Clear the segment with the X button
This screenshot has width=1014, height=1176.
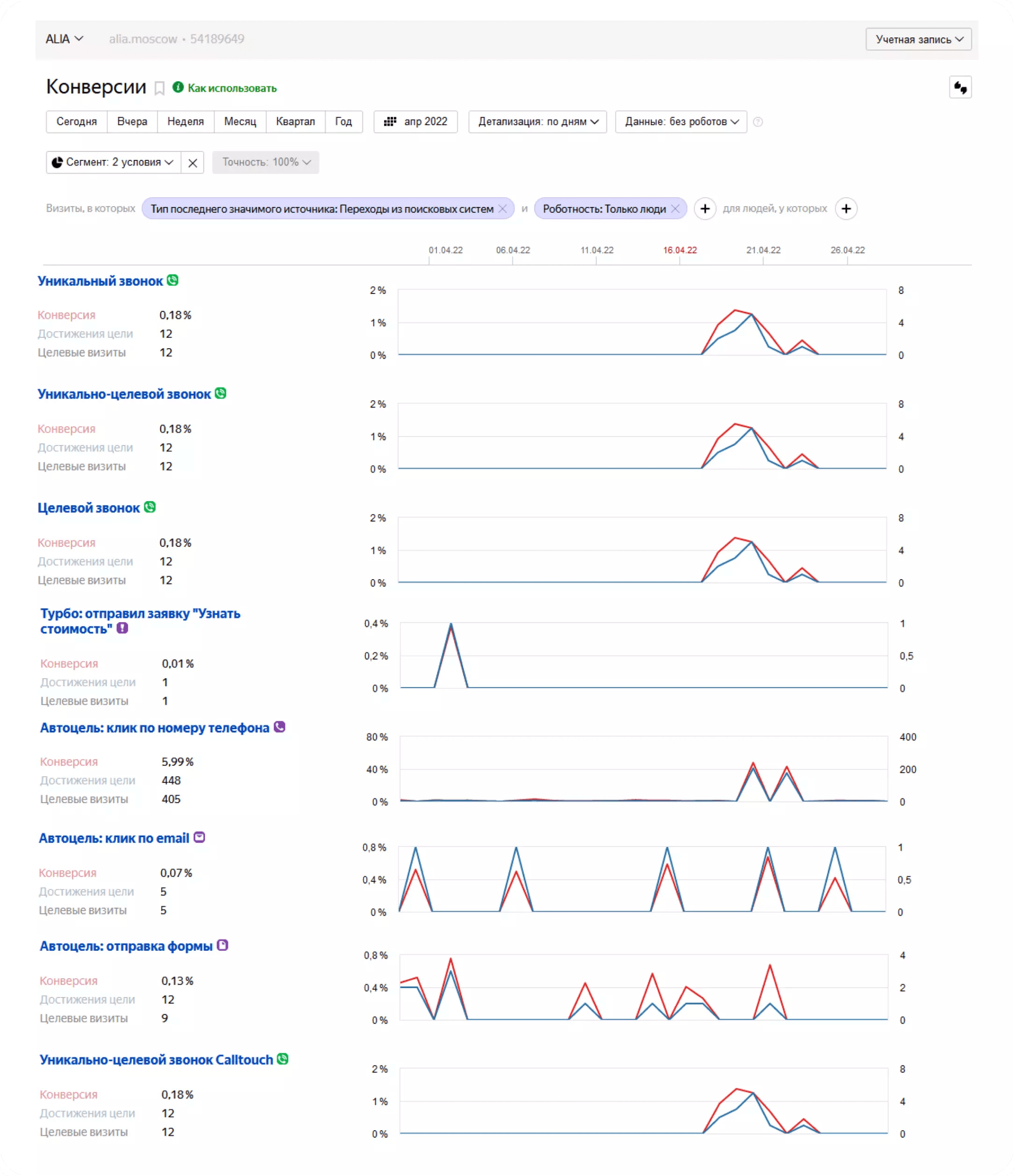pyautogui.click(x=193, y=163)
